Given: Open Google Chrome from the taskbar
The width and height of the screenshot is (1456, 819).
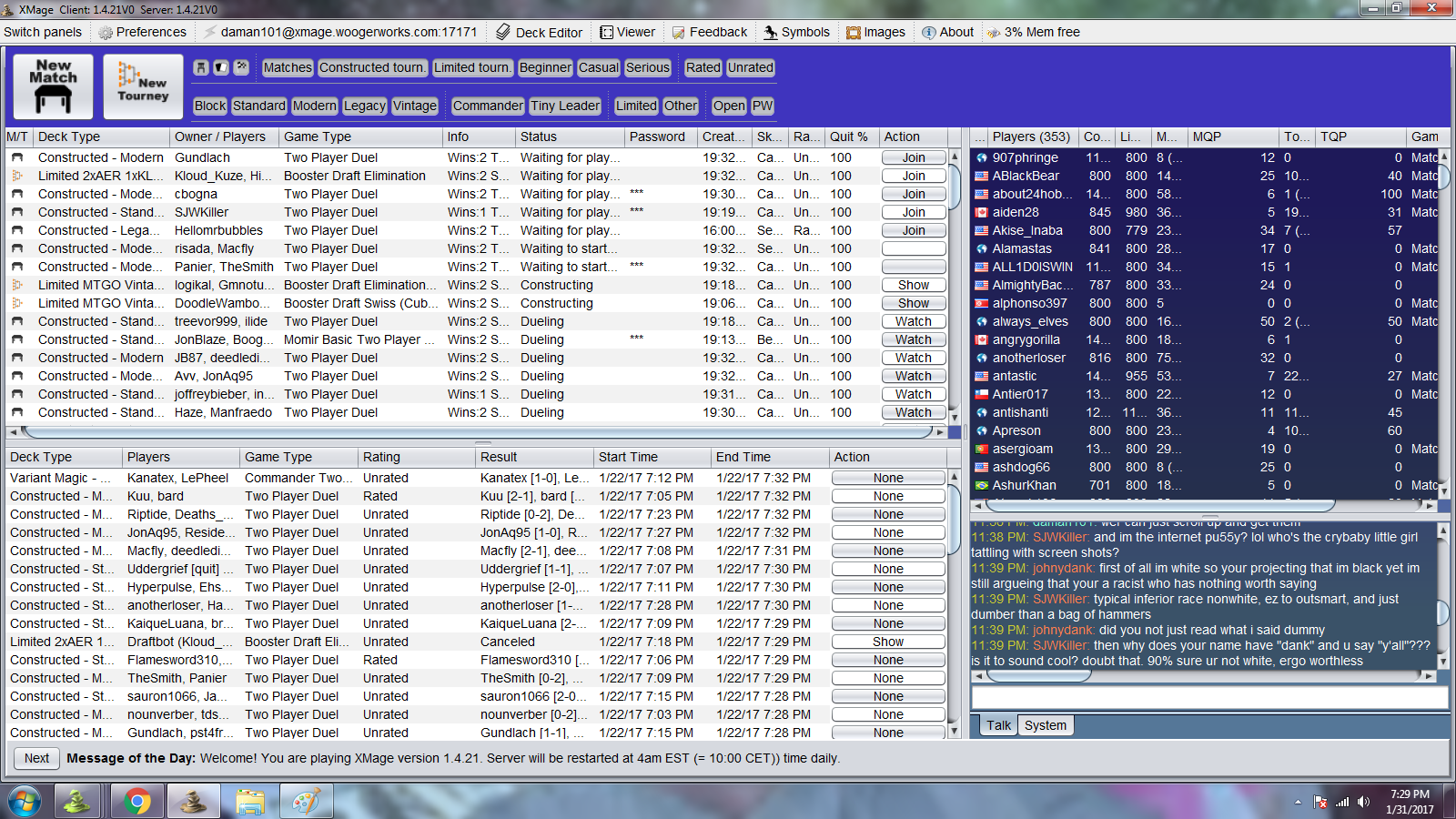Looking at the screenshot, I should pyautogui.click(x=137, y=802).
